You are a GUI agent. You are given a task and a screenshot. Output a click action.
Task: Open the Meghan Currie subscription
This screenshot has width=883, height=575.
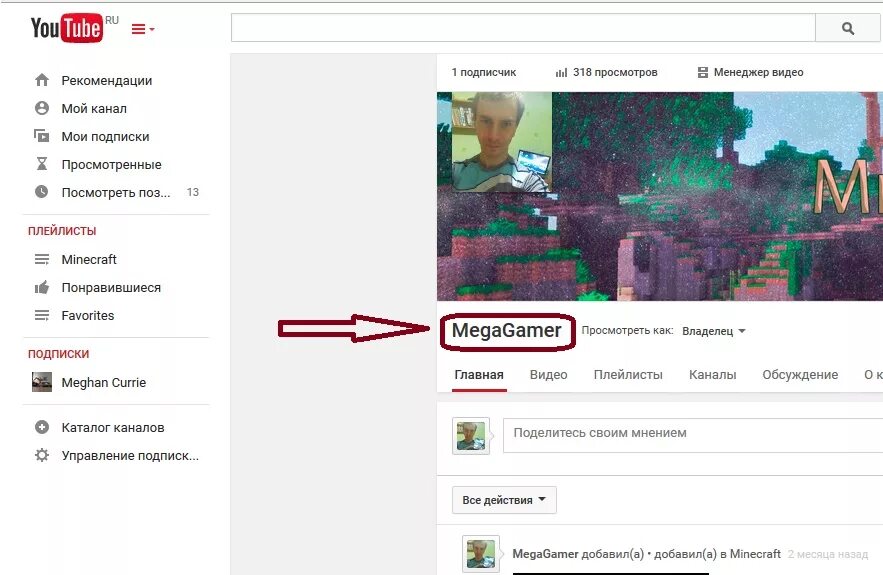pyautogui.click(x=104, y=383)
